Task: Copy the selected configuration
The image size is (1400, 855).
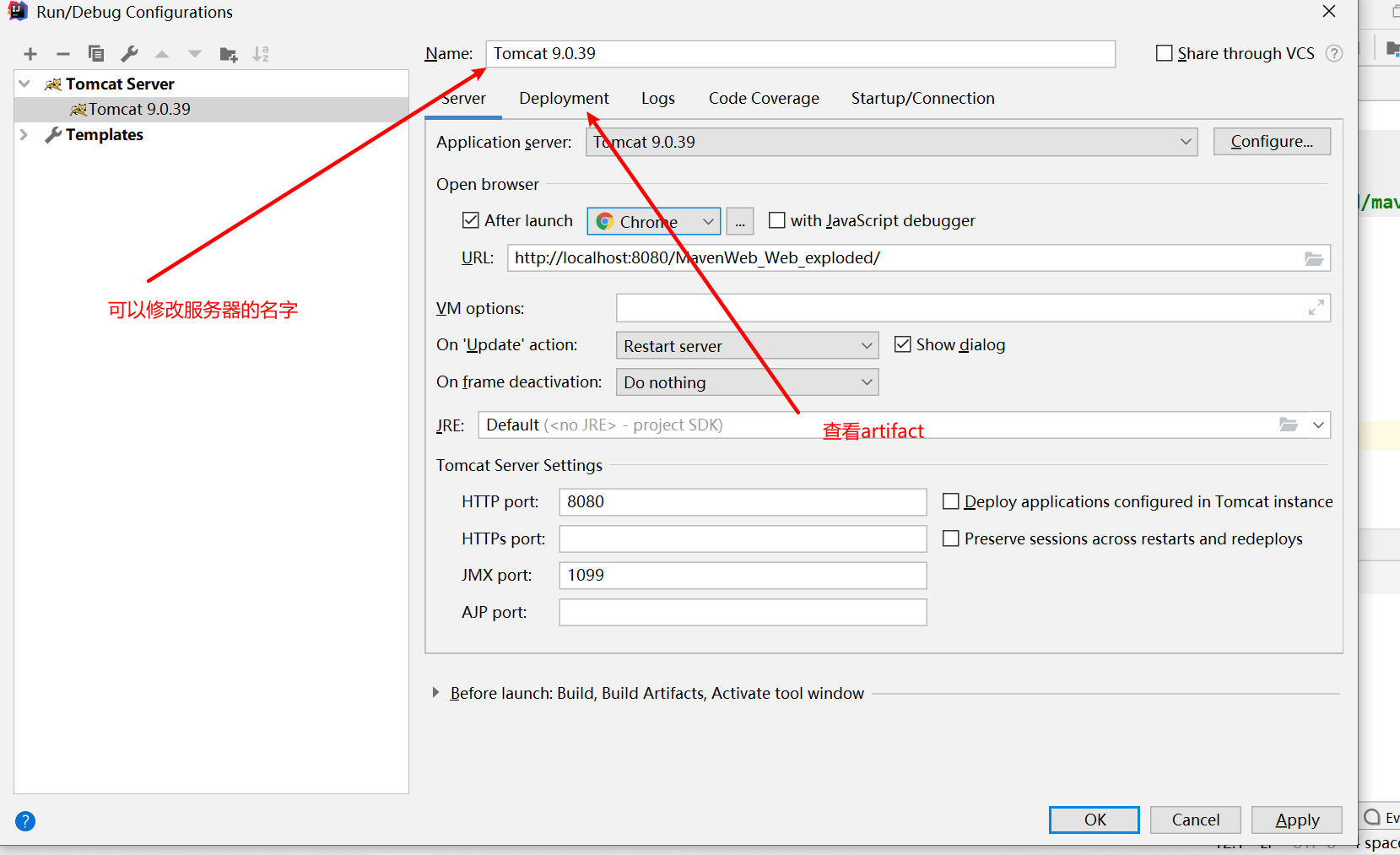Action: click(x=96, y=54)
